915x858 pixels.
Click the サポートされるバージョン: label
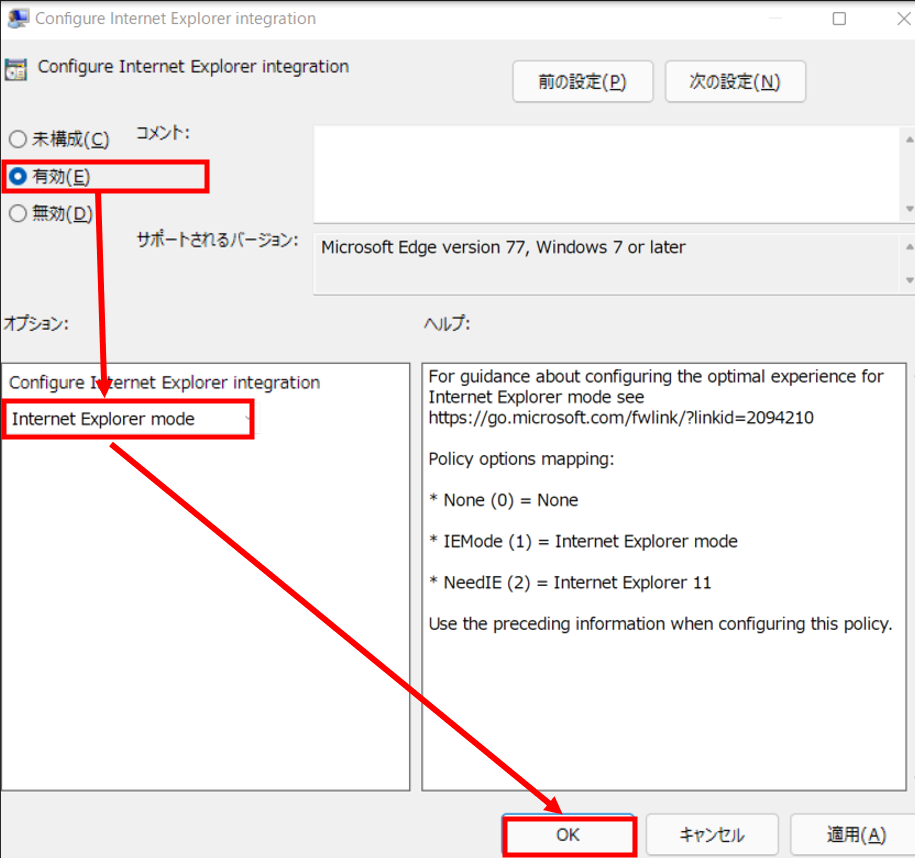218,239
